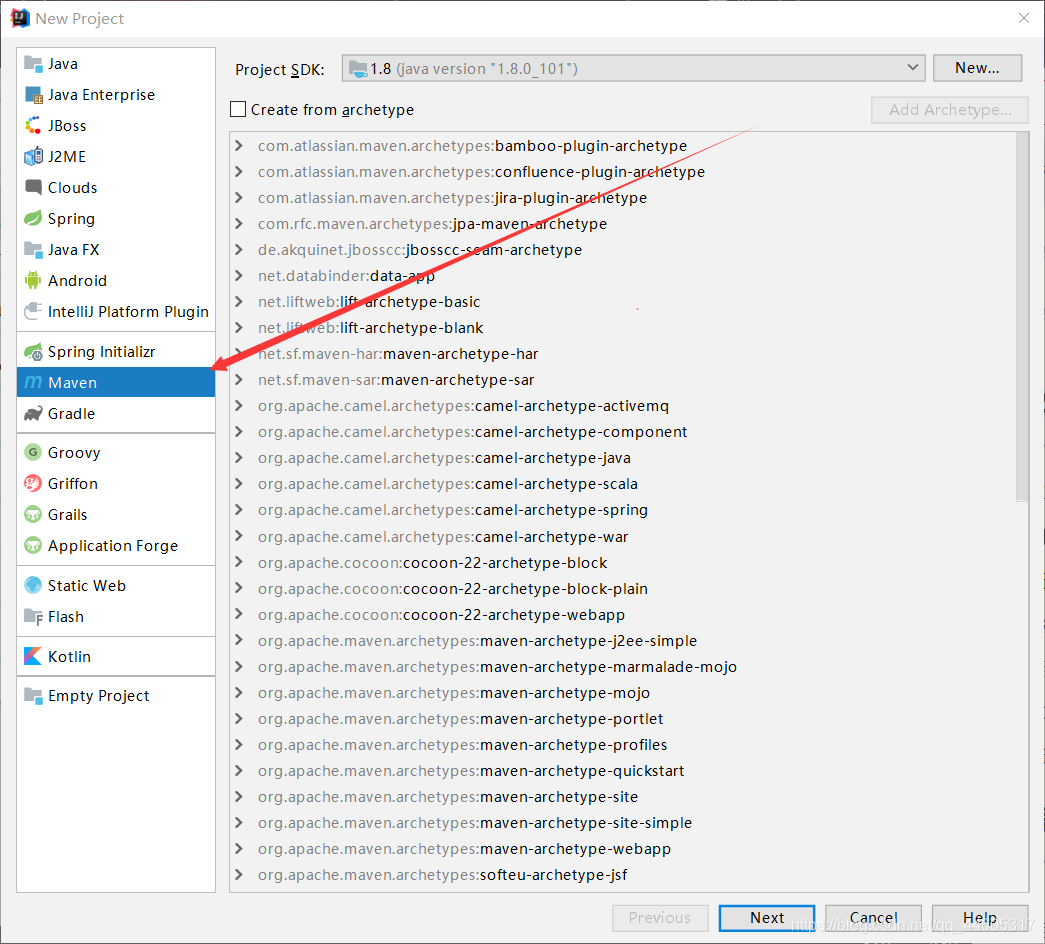Screen dimensions: 1045x944
Task: Click the Groovy G icon
Action: pyautogui.click(x=33, y=453)
